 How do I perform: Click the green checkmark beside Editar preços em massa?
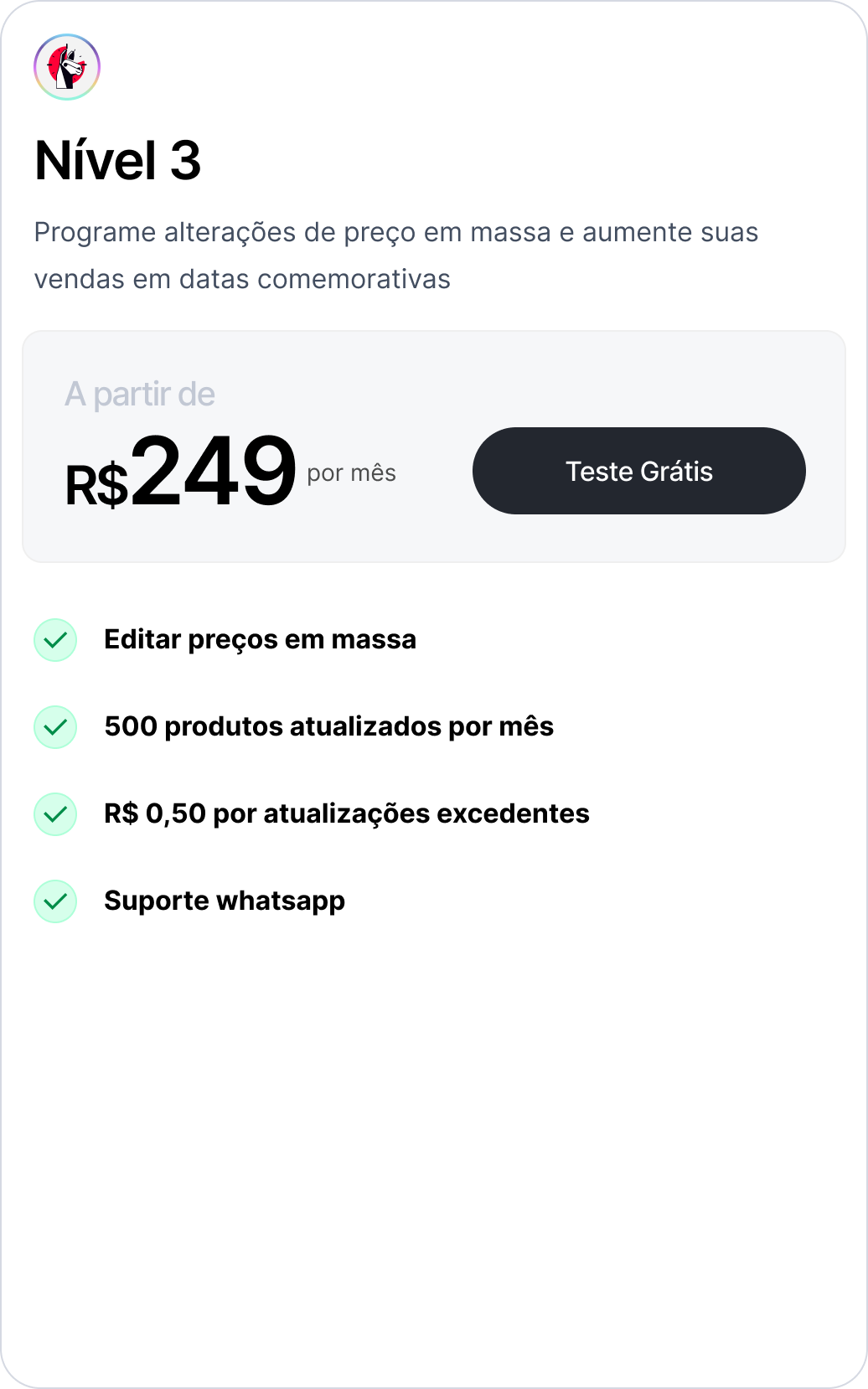pyautogui.click(x=55, y=640)
